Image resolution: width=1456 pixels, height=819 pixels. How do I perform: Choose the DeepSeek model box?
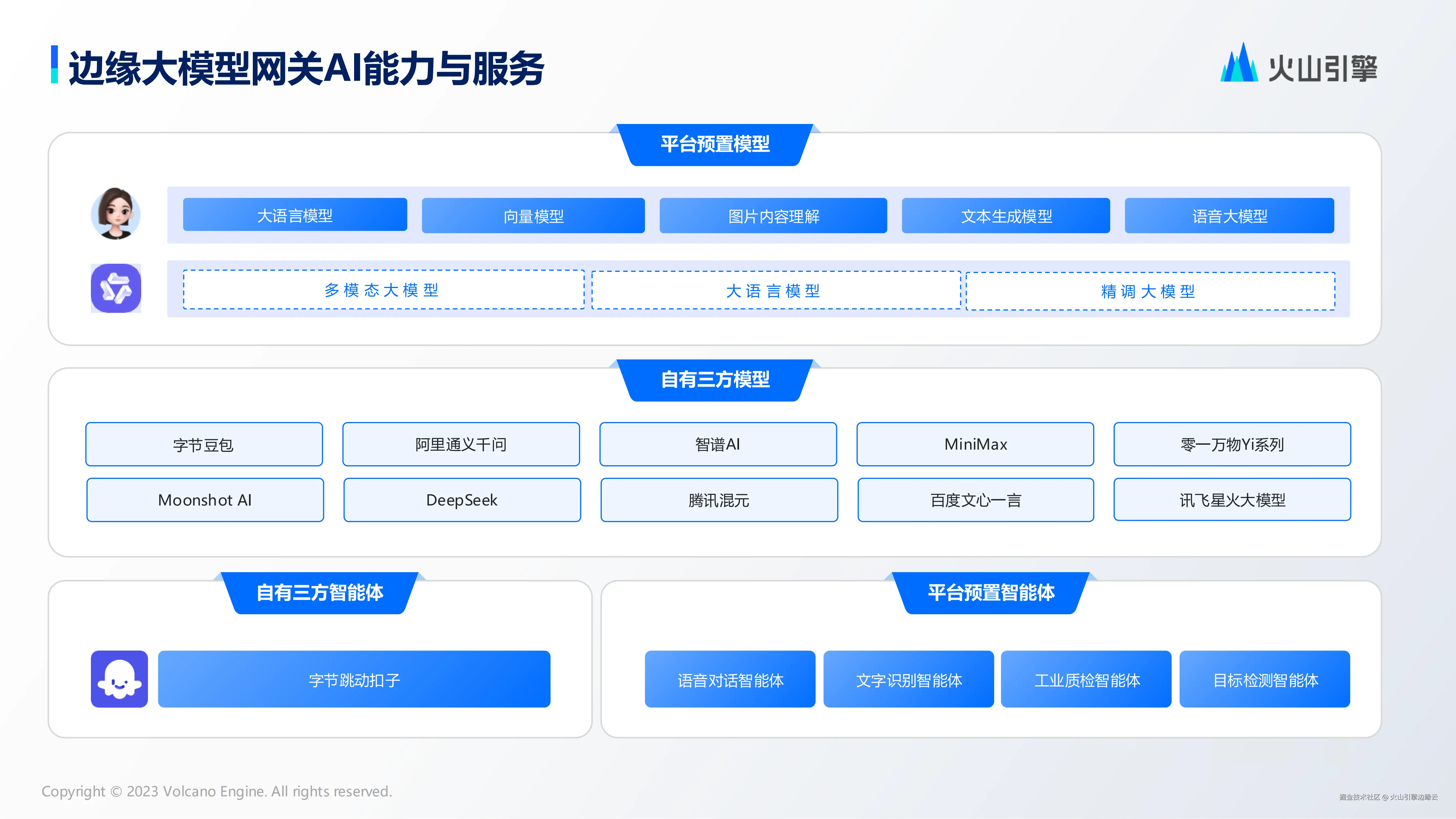[x=462, y=500]
